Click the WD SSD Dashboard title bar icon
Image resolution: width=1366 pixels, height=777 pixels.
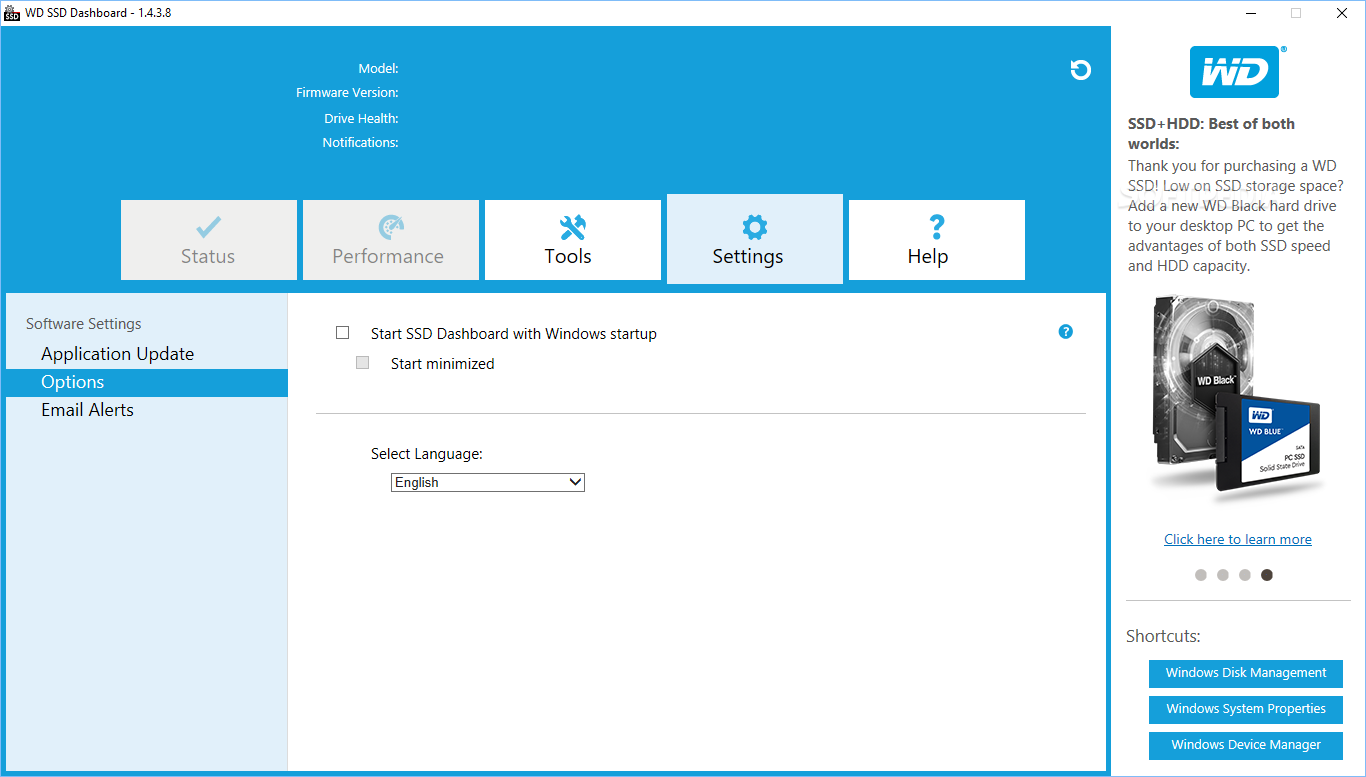coord(12,13)
